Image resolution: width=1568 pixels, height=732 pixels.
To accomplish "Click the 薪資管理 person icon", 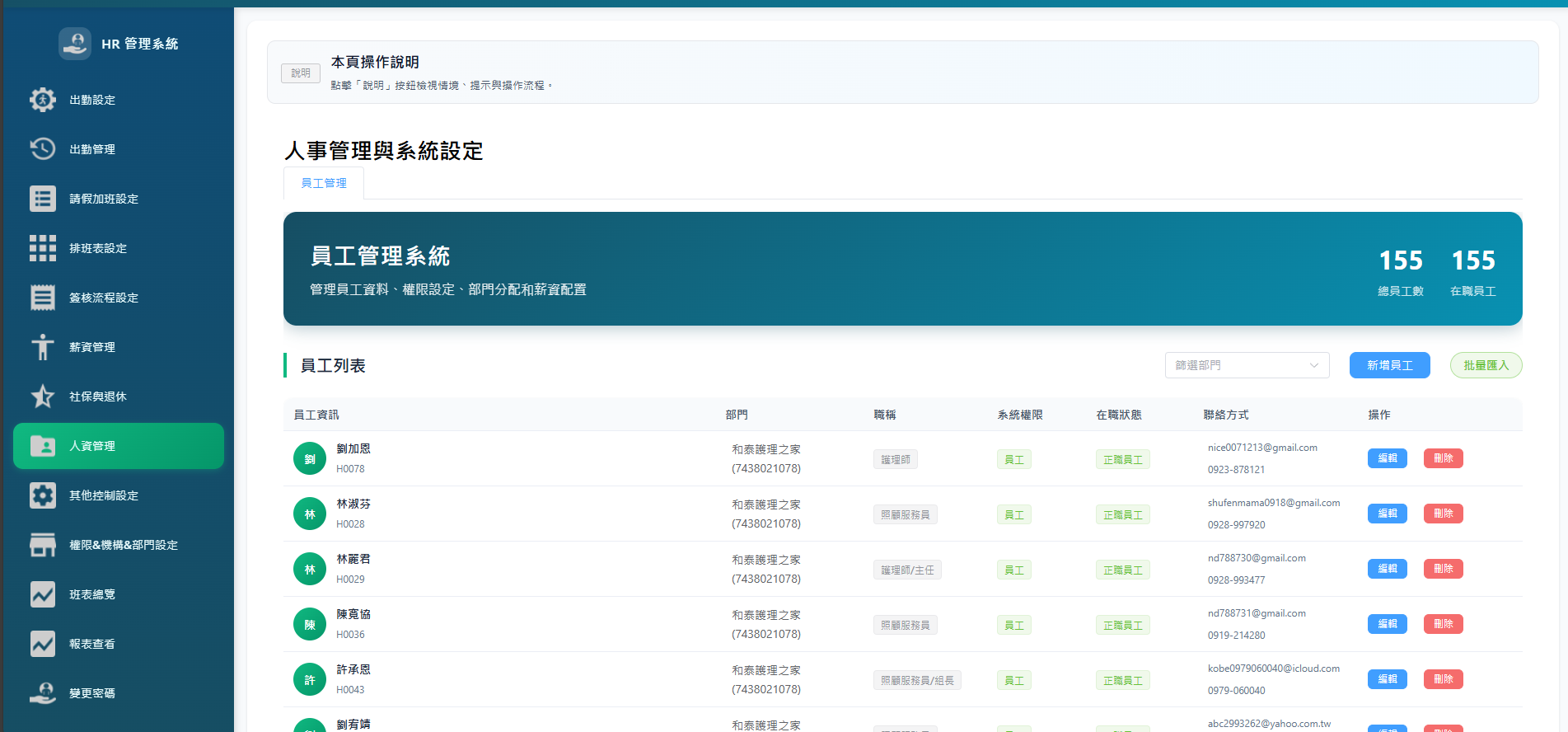I will click(x=43, y=347).
